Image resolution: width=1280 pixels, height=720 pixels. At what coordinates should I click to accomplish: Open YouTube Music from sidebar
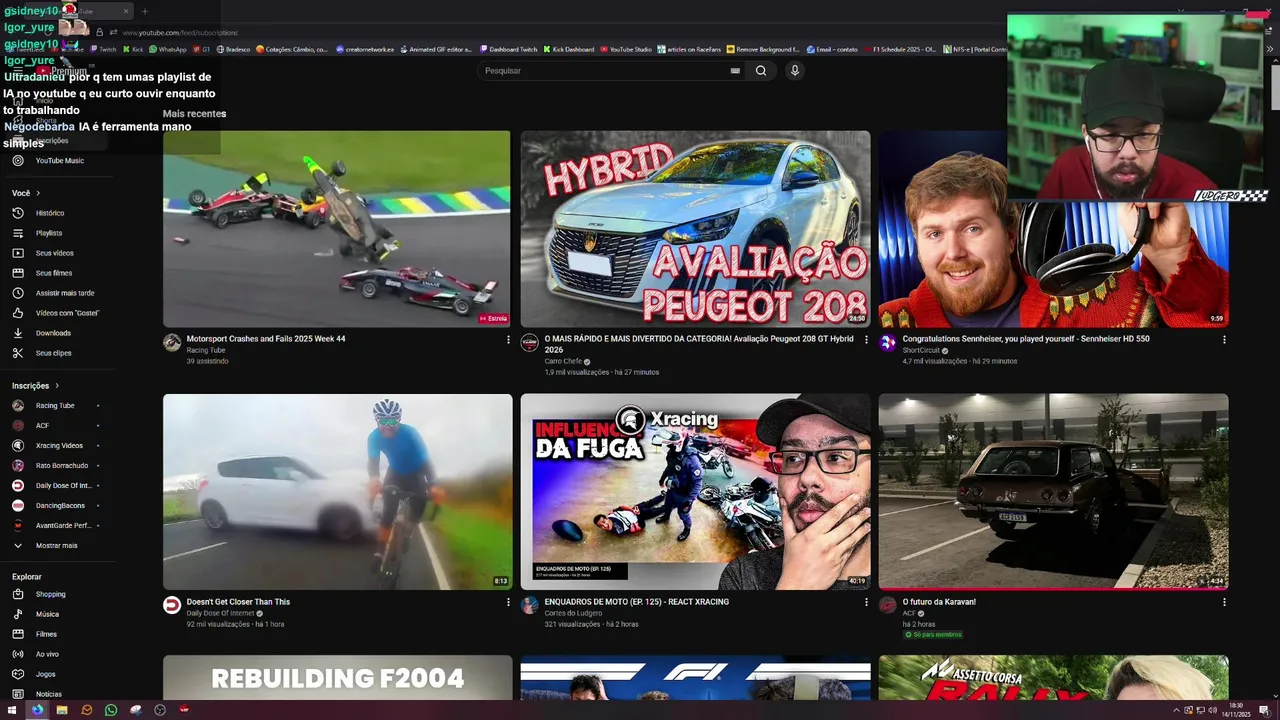click(60, 161)
